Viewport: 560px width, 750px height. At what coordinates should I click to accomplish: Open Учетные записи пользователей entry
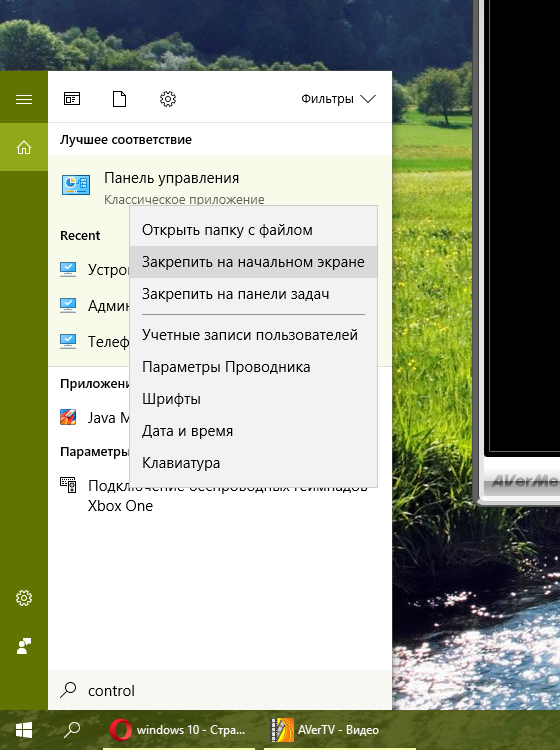(x=253, y=335)
